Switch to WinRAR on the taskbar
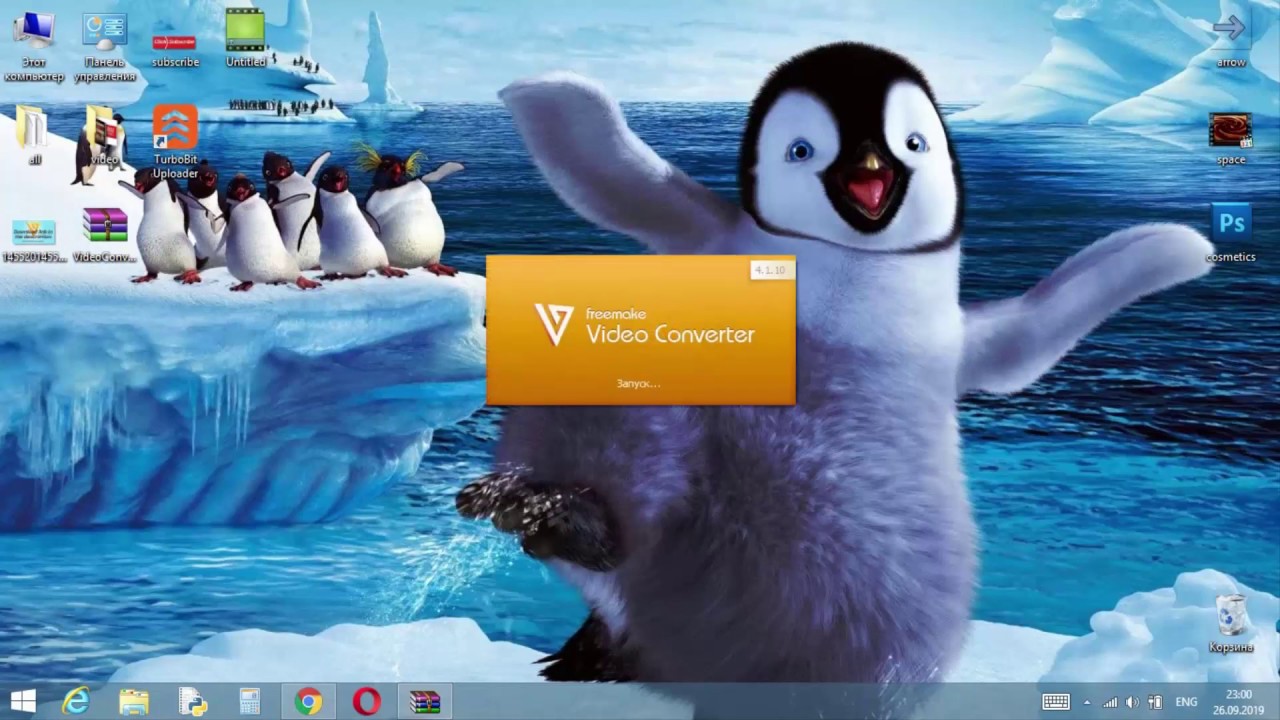The width and height of the screenshot is (1280, 720). [425, 702]
